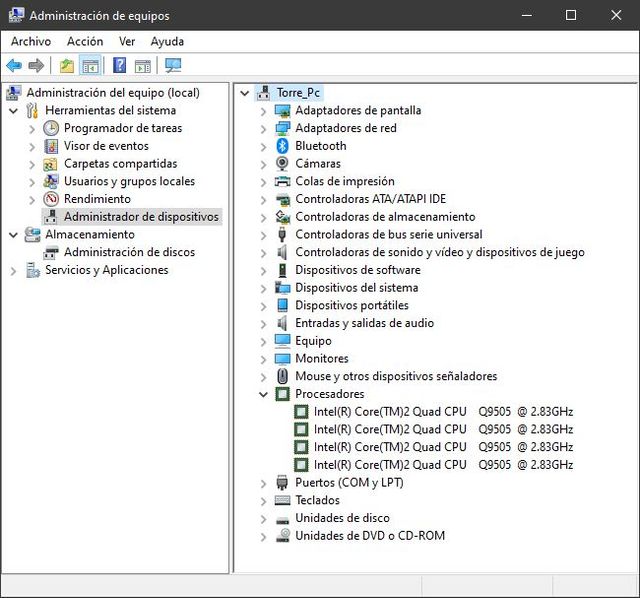The height and width of the screenshot is (598, 640).
Task: Click the Up one level folder icon
Action: click(x=67, y=65)
